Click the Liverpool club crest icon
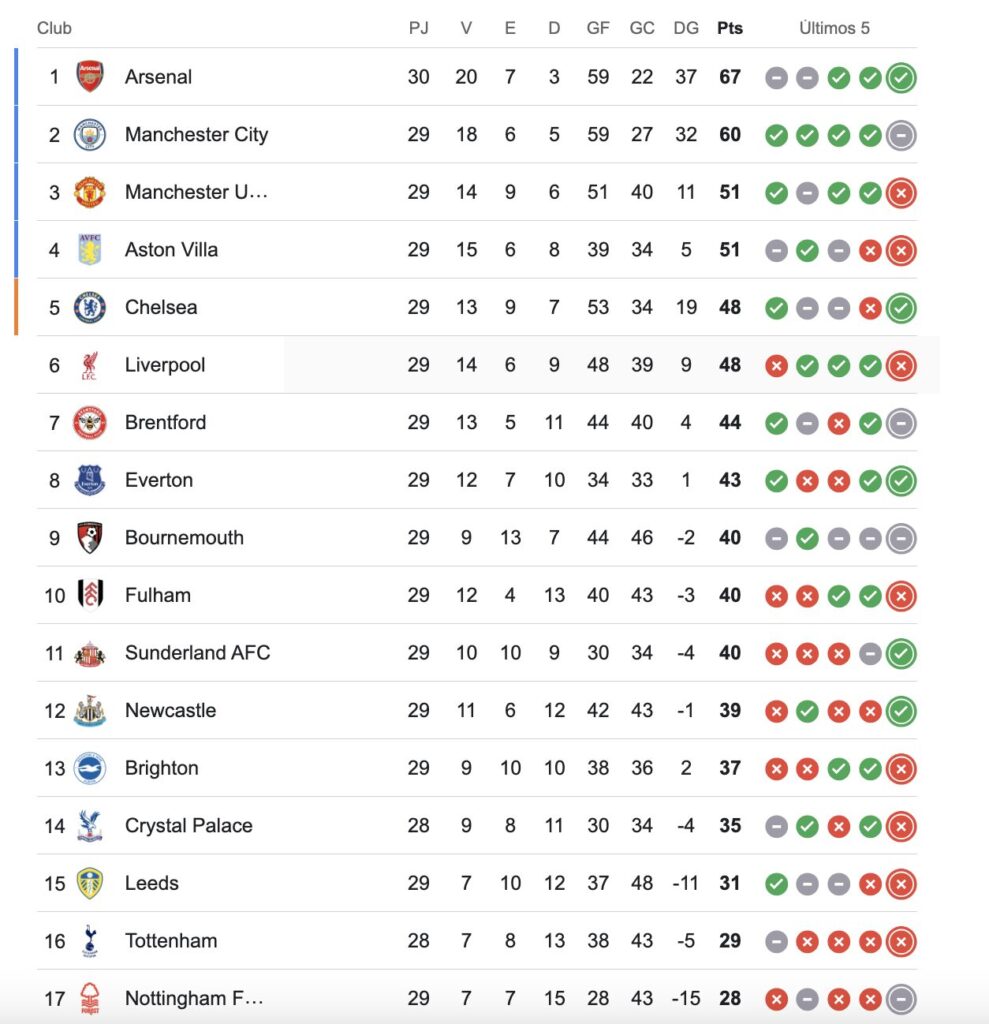989x1024 pixels. pyautogui.click(x=90, y=366)
